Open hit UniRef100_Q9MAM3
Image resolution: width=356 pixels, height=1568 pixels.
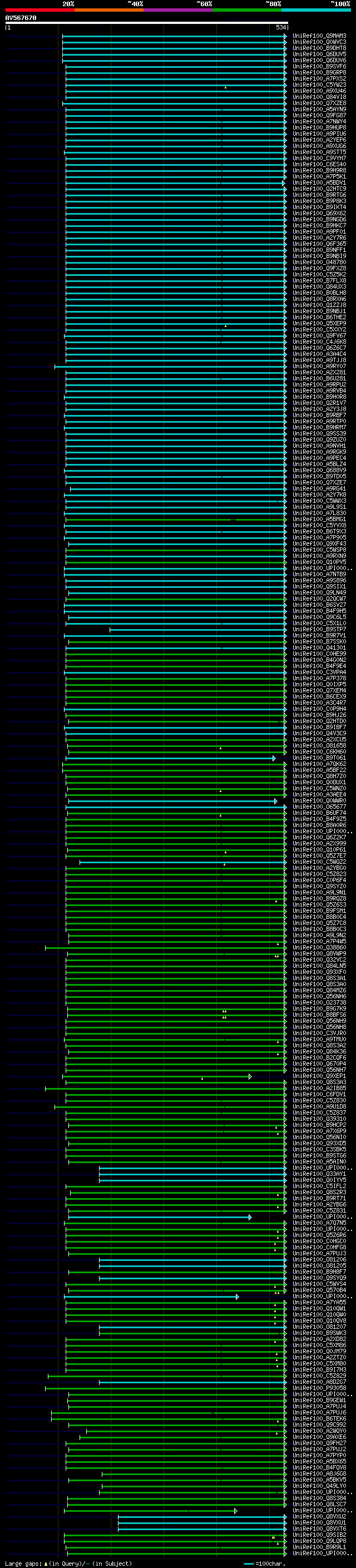pos(319,36)
